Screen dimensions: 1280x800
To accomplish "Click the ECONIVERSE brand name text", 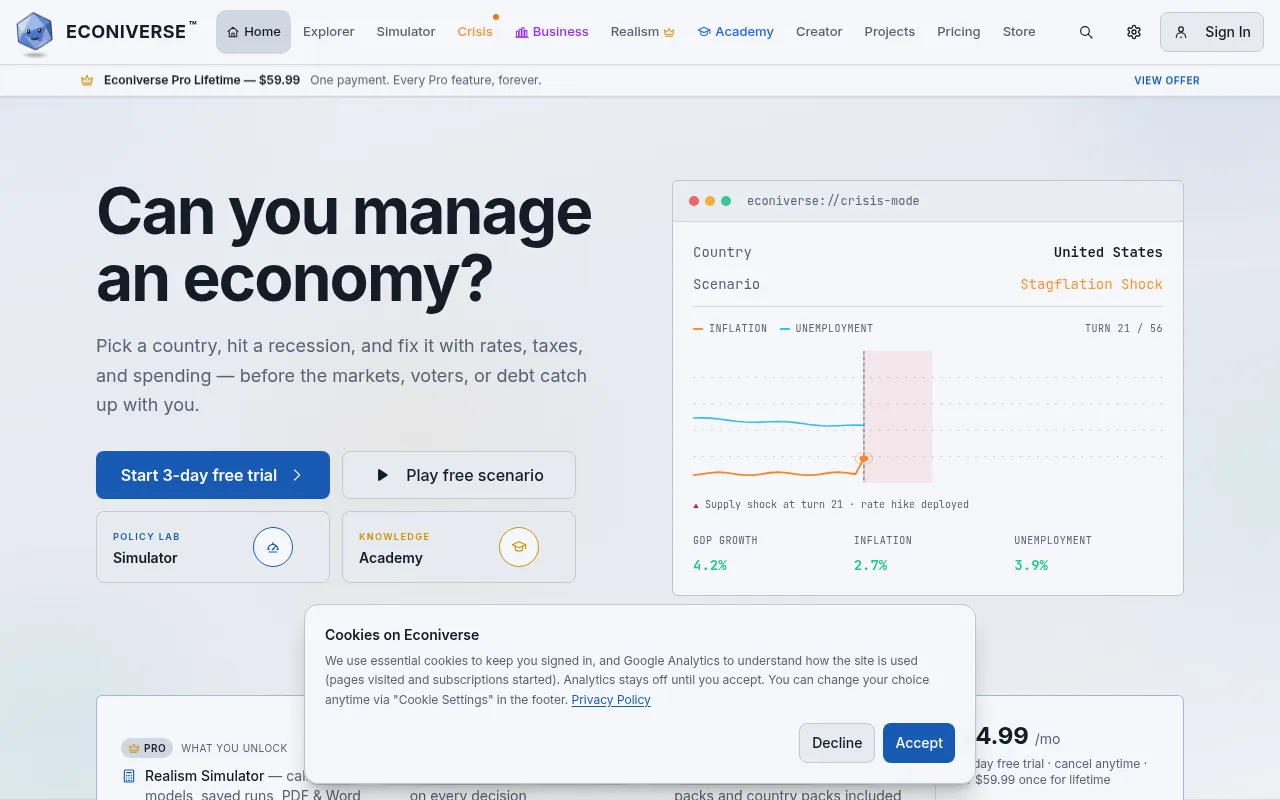I will coord(126,32).
